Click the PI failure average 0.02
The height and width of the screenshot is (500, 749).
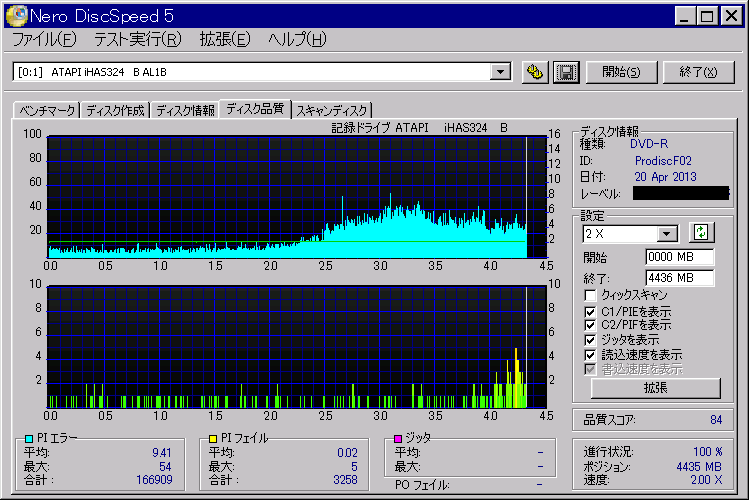(347, 452)
